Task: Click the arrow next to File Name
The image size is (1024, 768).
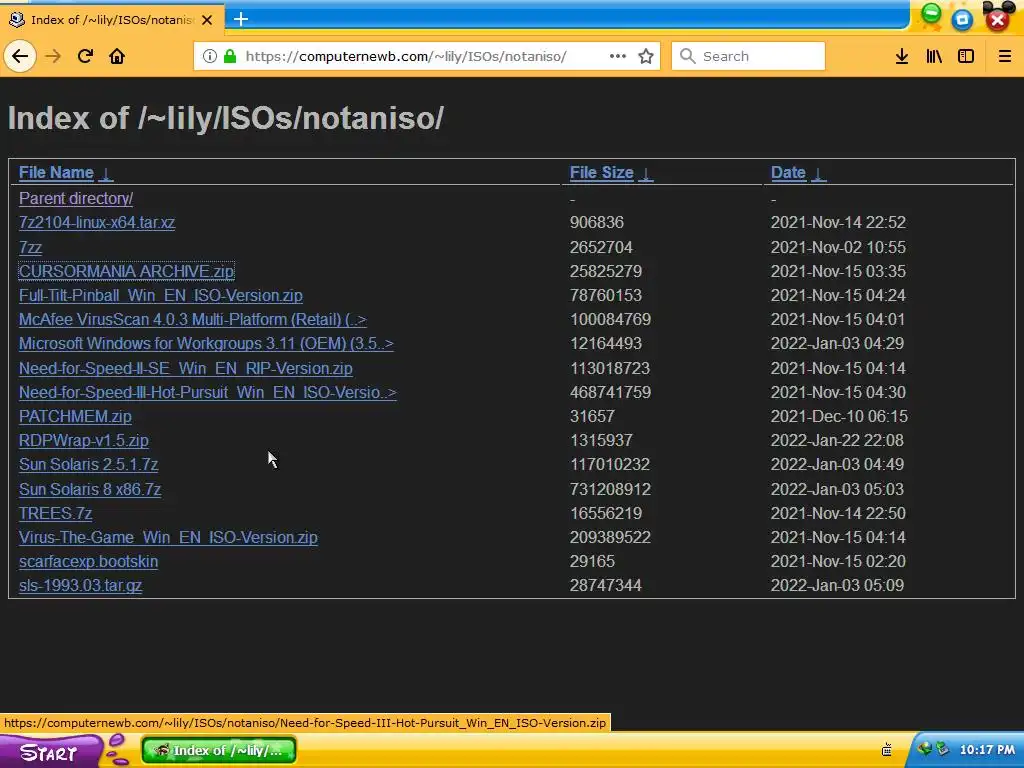Action: 106,173
